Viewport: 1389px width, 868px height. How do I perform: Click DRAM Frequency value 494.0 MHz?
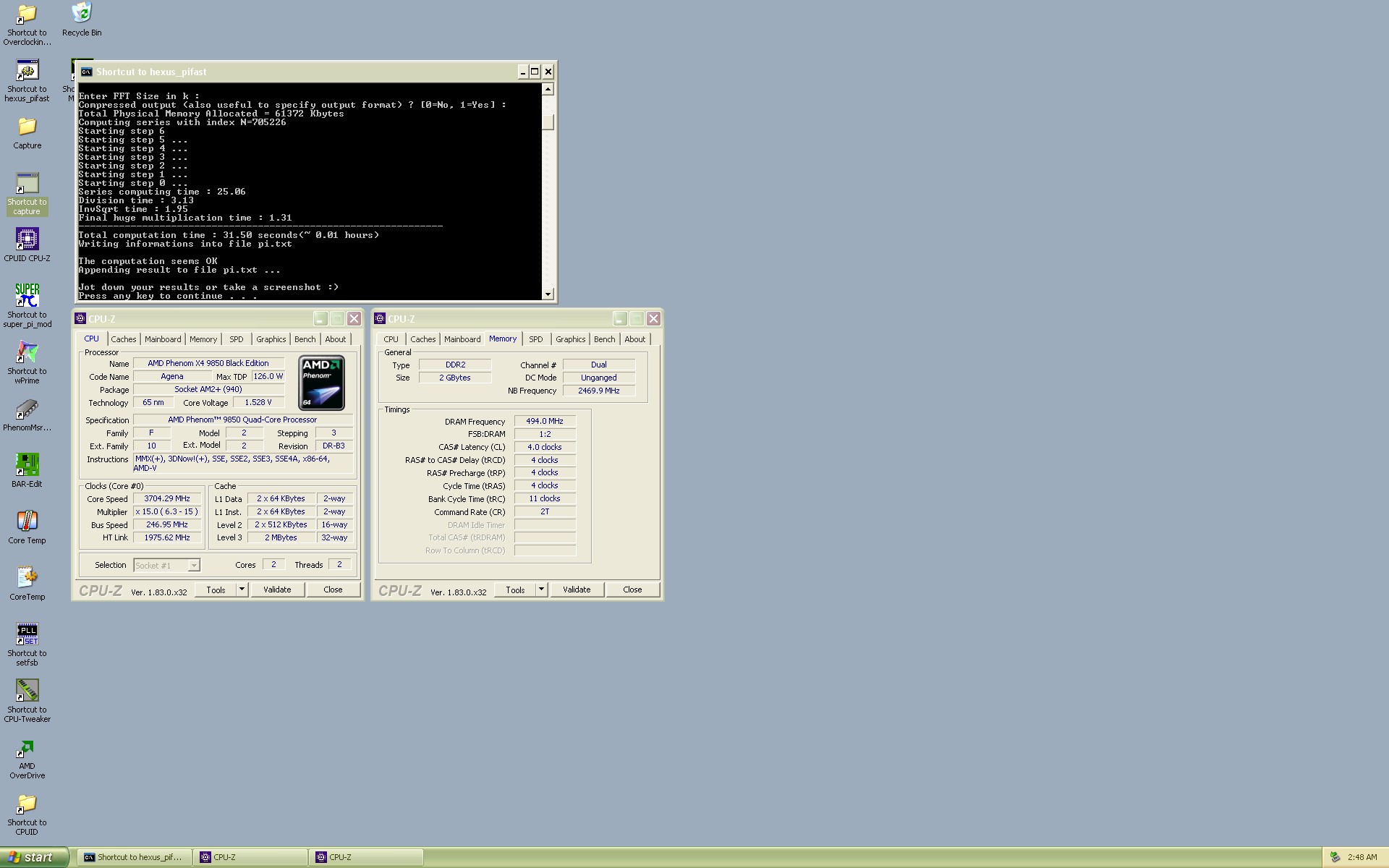tap(545, 421)
